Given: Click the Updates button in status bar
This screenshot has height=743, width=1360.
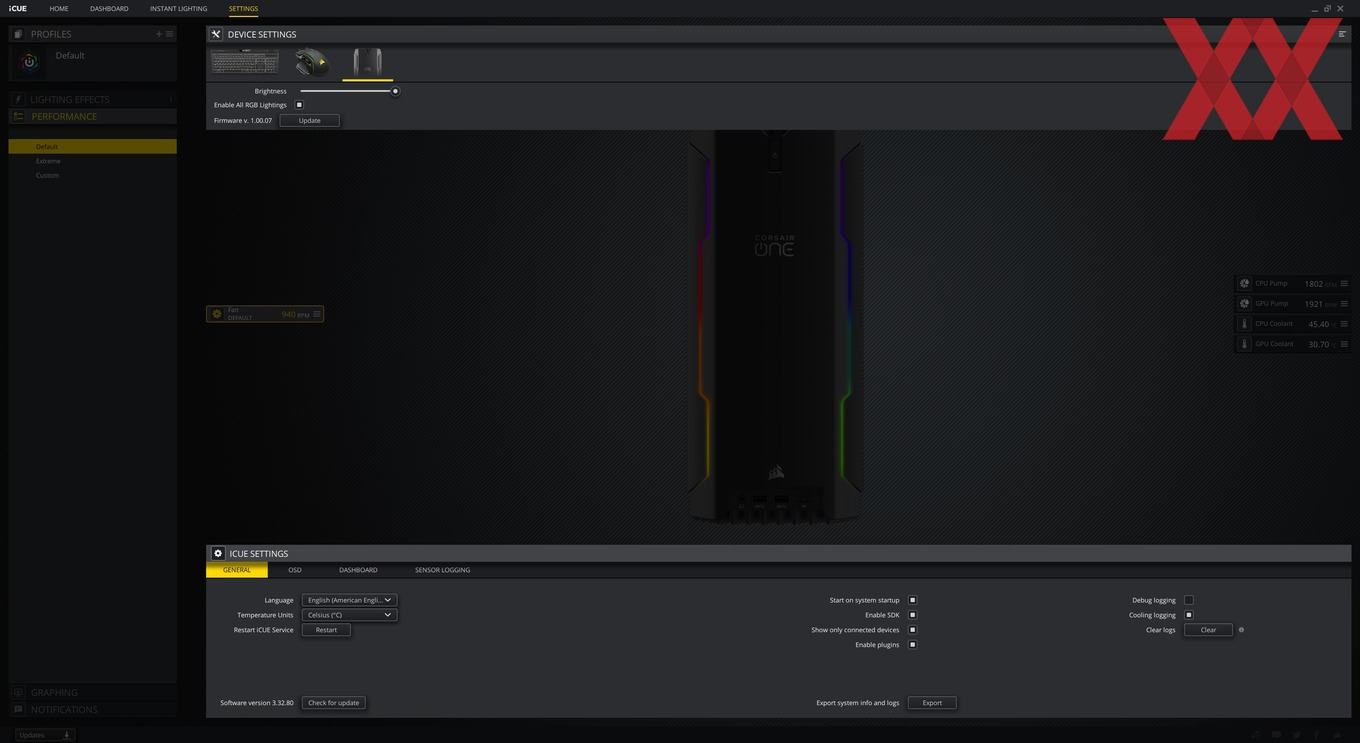Looking at the screenshot, I should [x=45, y=735].
